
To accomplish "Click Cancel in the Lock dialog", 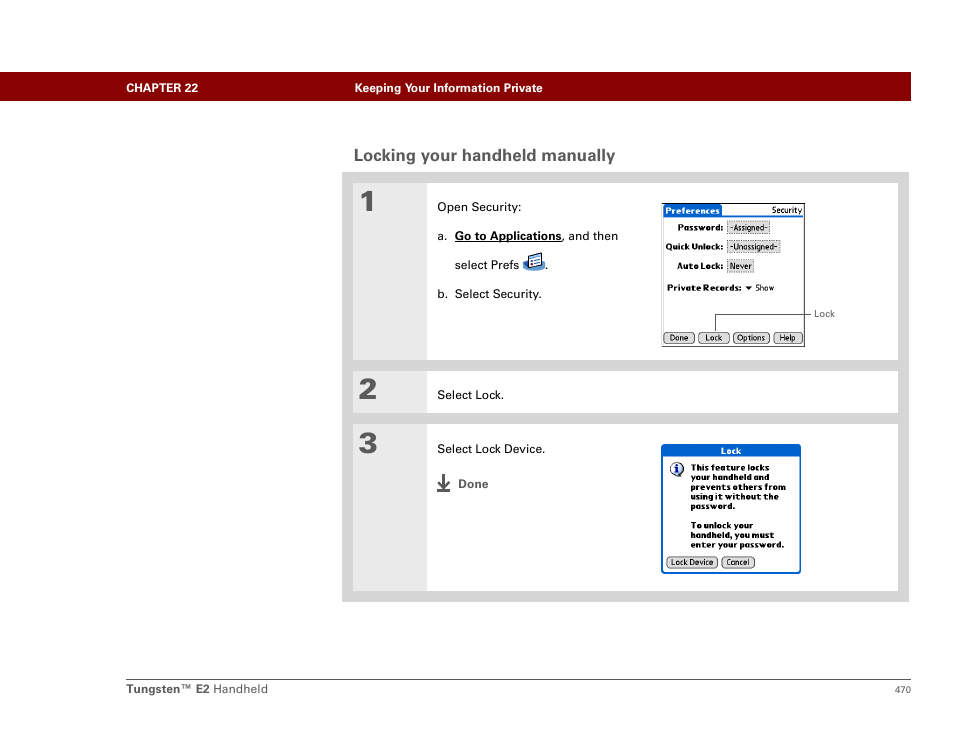I will 738,562.
